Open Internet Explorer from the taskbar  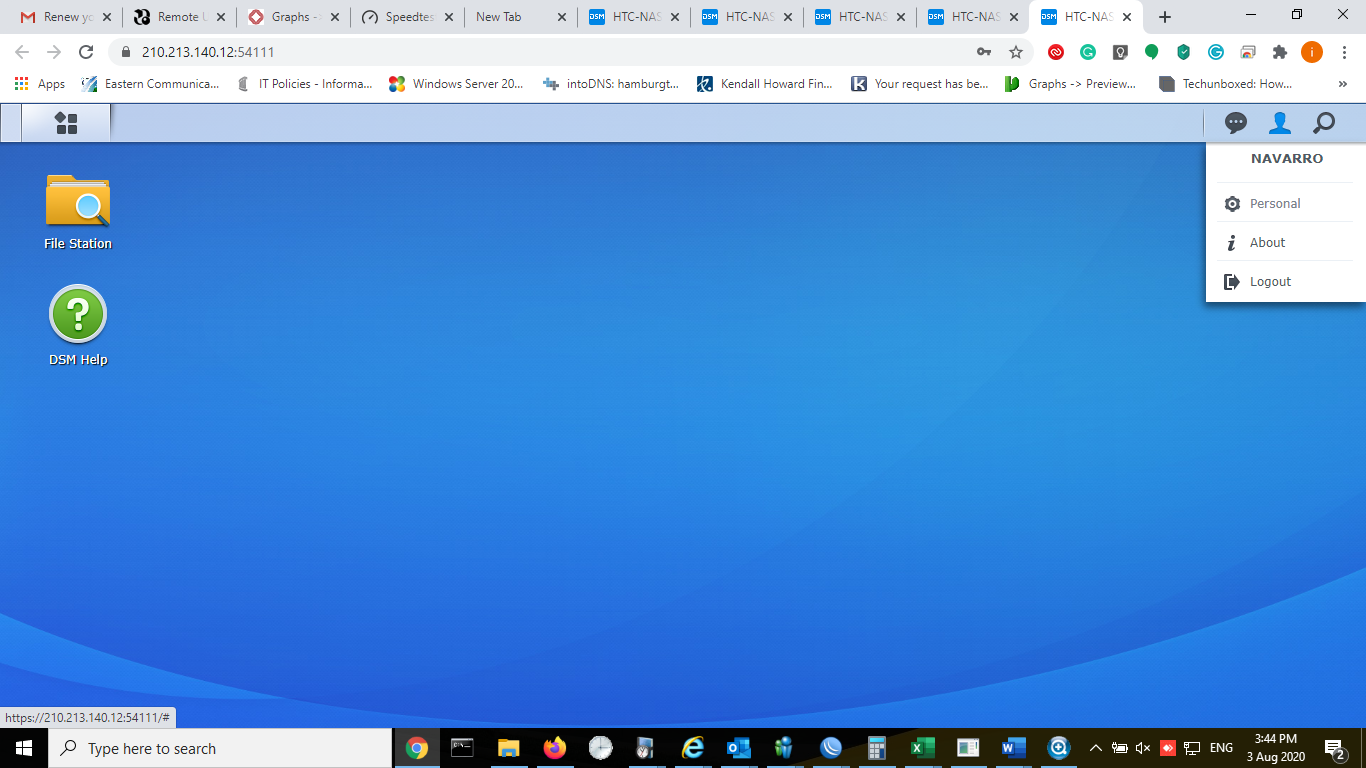[692, 748]
